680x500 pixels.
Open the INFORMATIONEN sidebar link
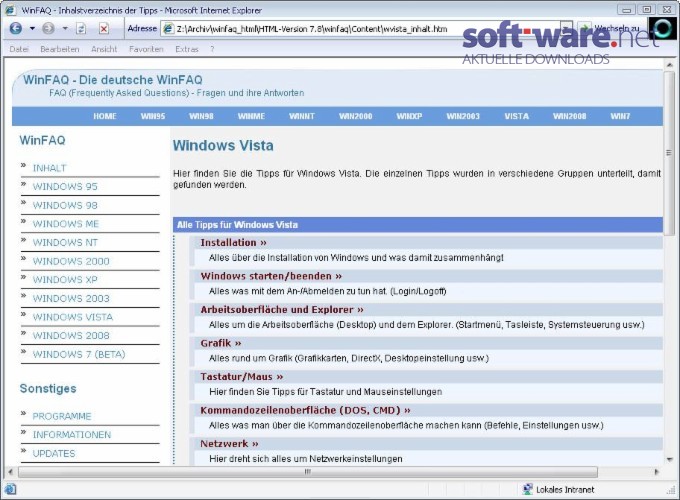72,435
